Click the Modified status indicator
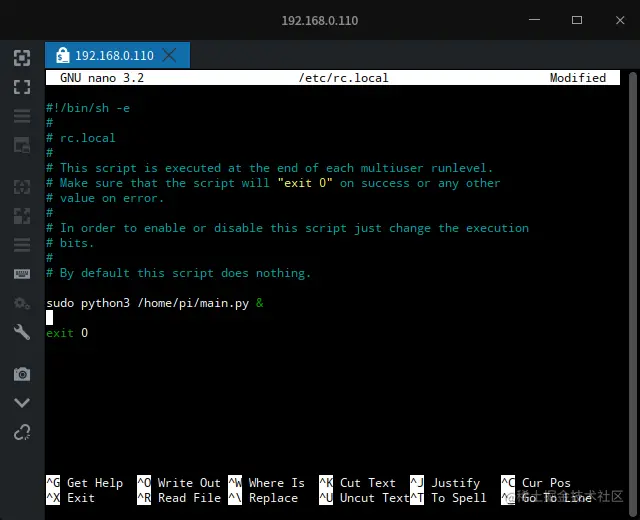The image size is (640, 520). [x=578, y=78]
